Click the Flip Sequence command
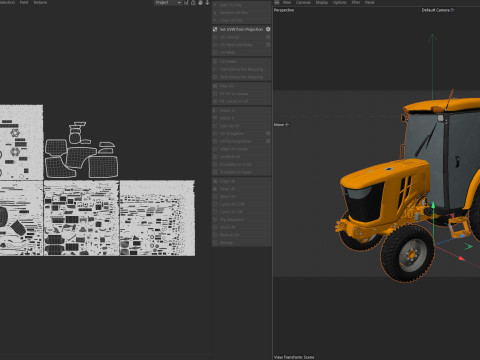Image resolution: width=480 pixels, height=360 pixels. coord(242,220)
